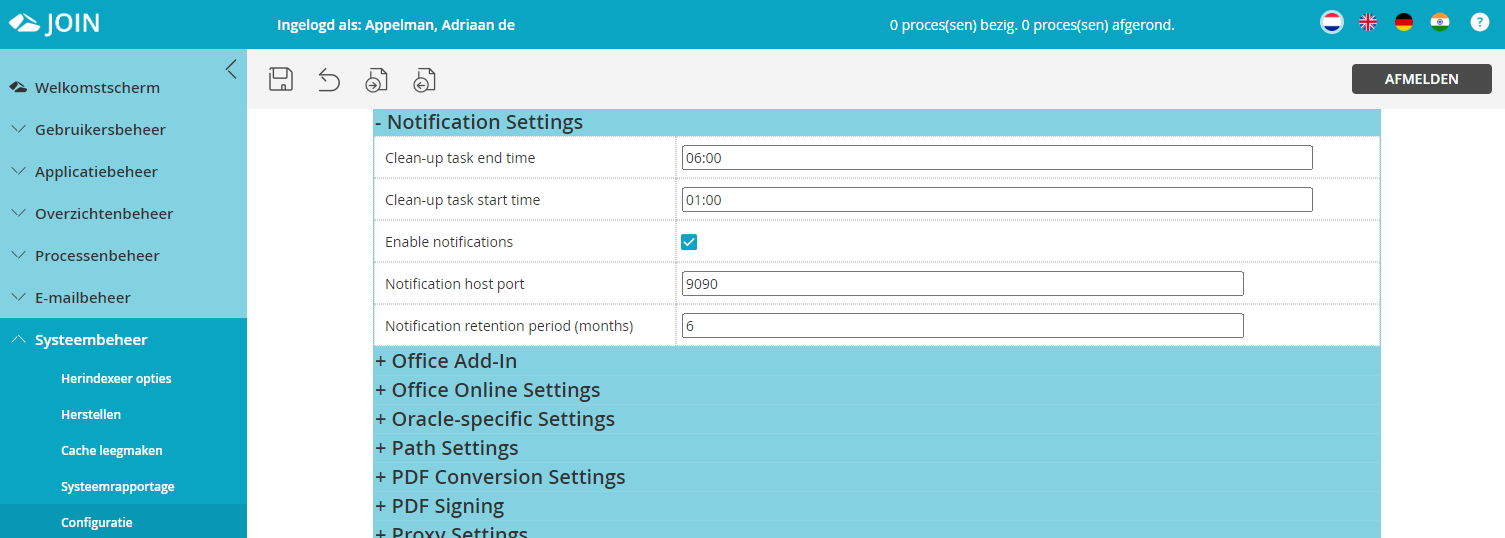Switch language via the German flag
Image resolution: width=1505 pixels, height=538 pixels.
[1404, 23]
